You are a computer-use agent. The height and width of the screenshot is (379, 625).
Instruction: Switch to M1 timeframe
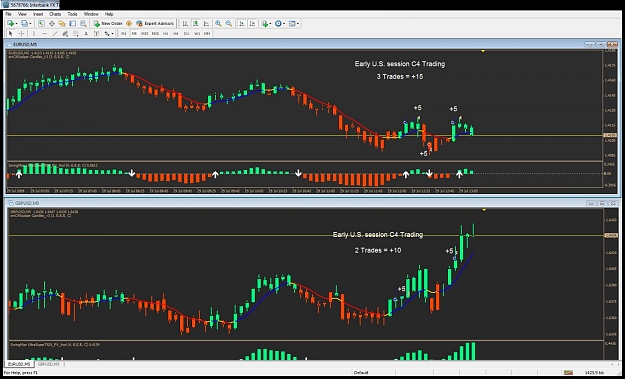point(124,34)
